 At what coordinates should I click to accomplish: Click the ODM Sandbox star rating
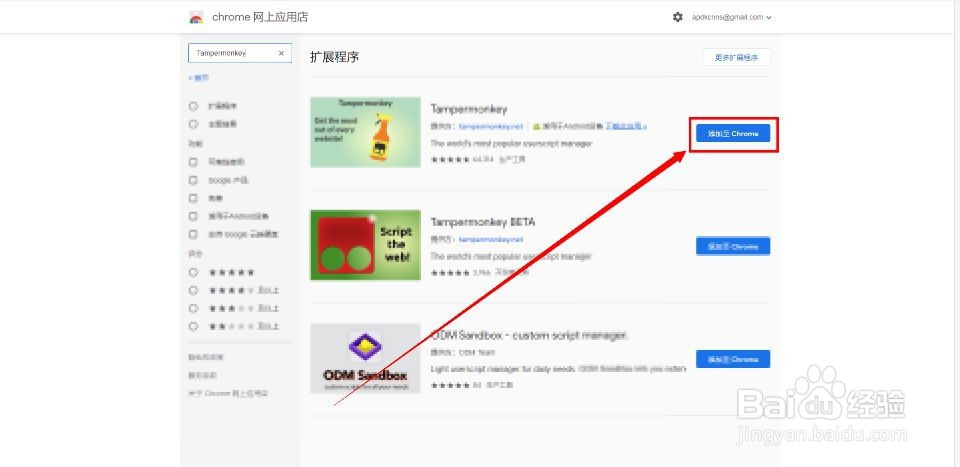(x=450, y=386)
